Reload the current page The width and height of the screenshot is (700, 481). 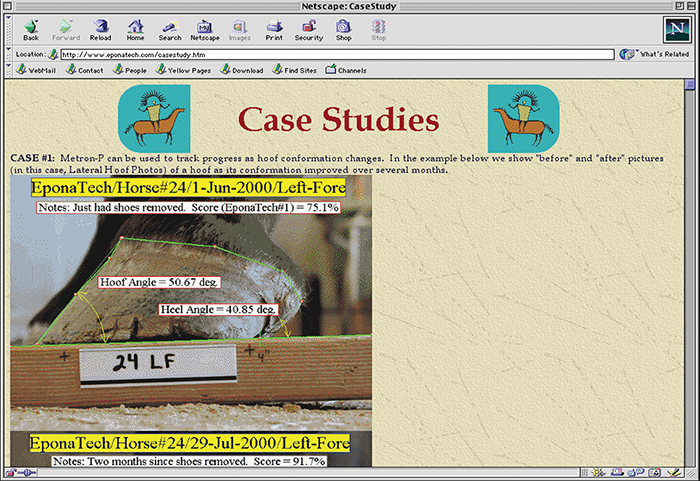101,28
